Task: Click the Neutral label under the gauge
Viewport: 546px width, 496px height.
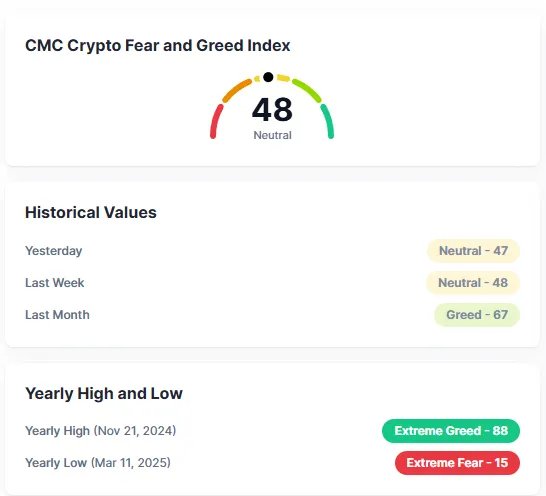Action: pyautogui.click(x=272, y=135)
